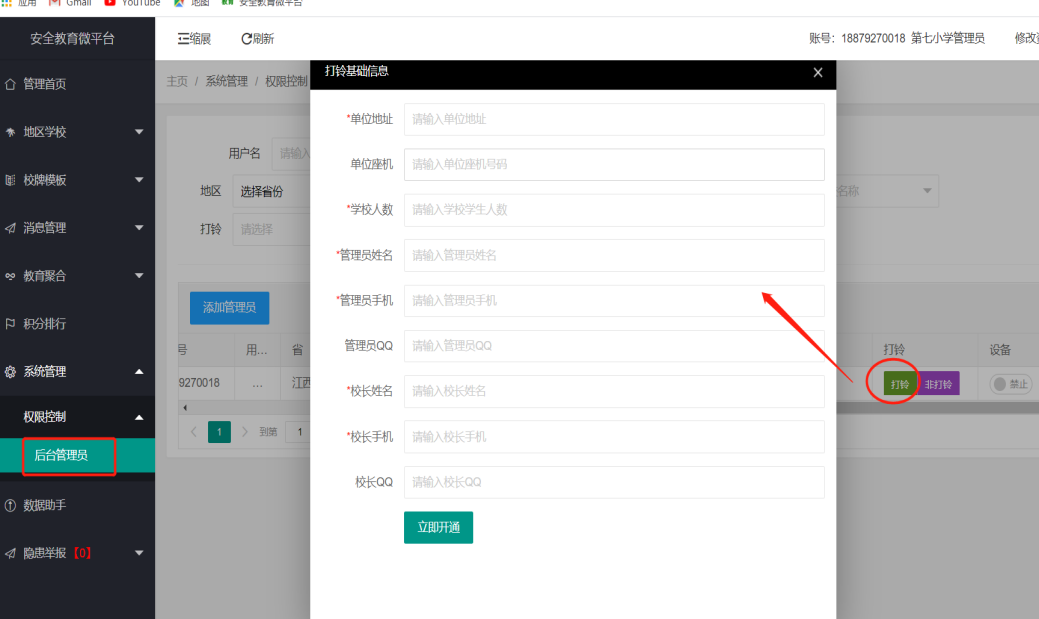Focus the 管理员QQ input field
The width and height of the screenshot is (1039, 619).
614,346
